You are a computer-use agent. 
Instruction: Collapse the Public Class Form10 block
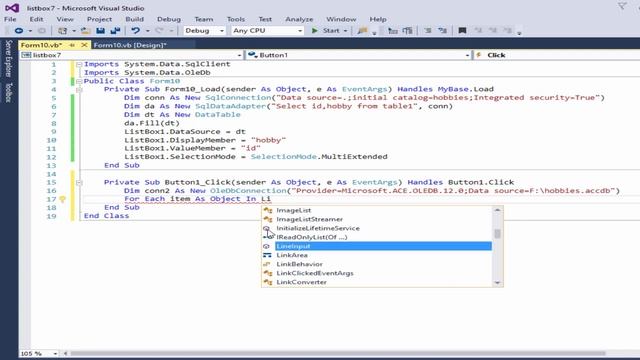(x=79, y=81)
